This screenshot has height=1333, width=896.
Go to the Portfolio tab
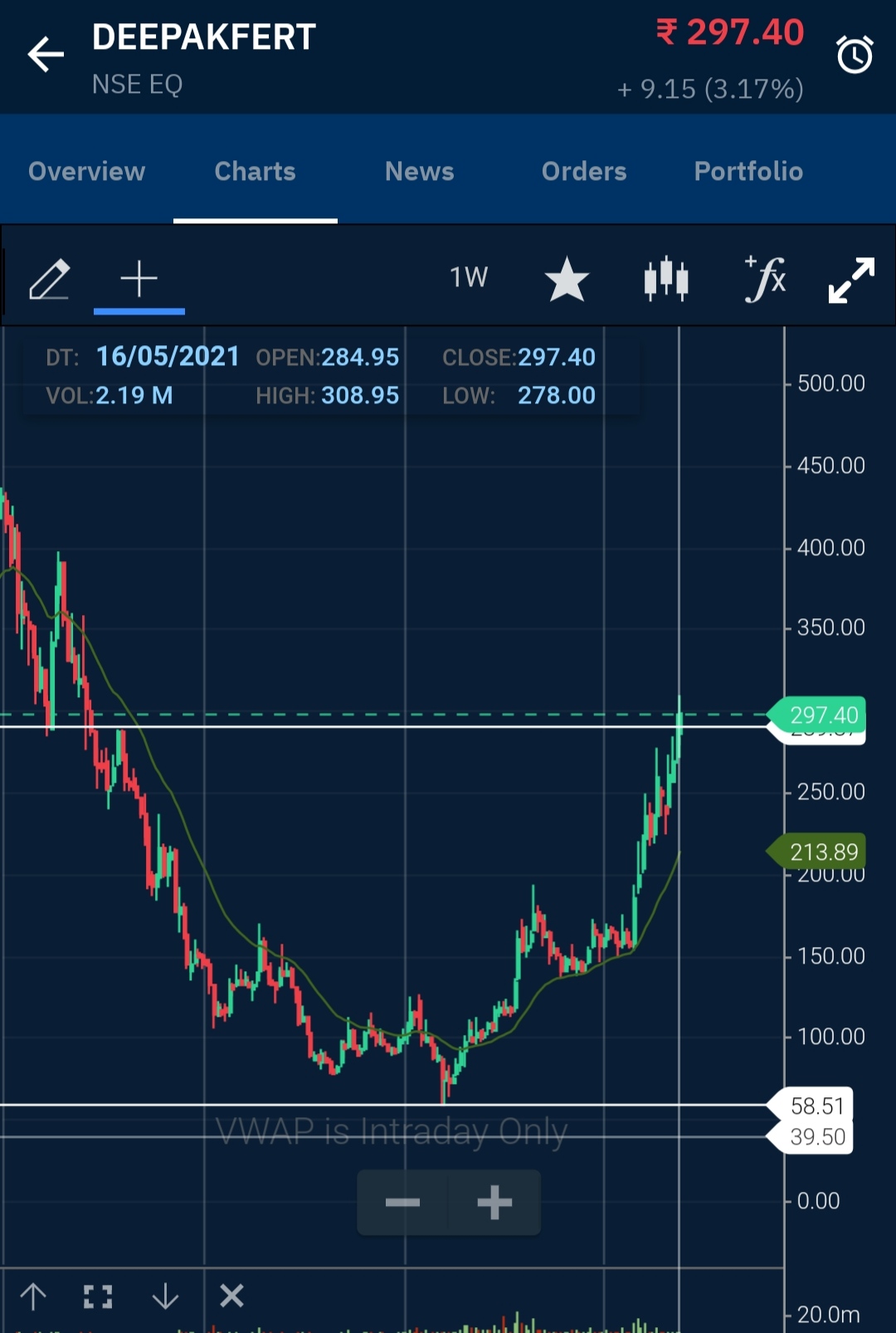coord(748,171)
